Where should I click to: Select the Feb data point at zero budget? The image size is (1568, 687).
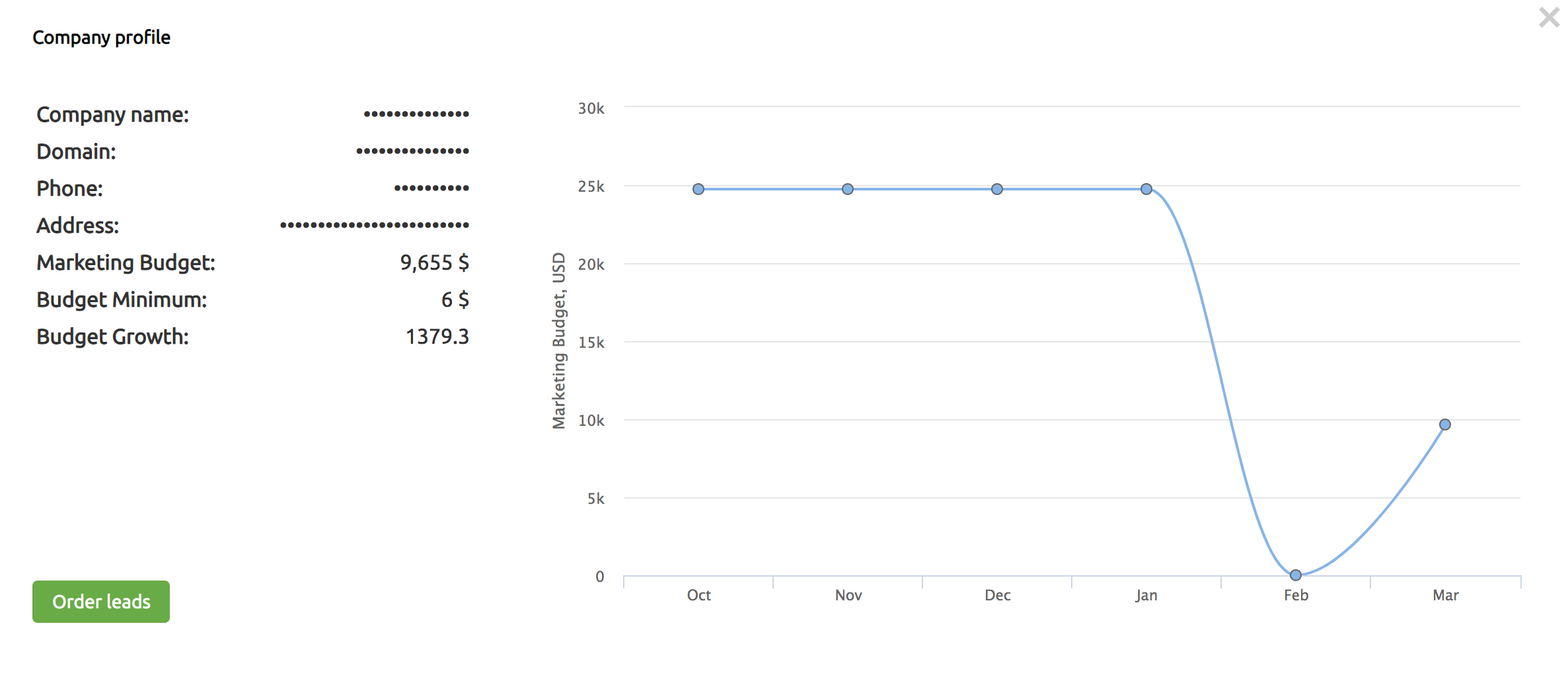click(x=1295, y=575)
